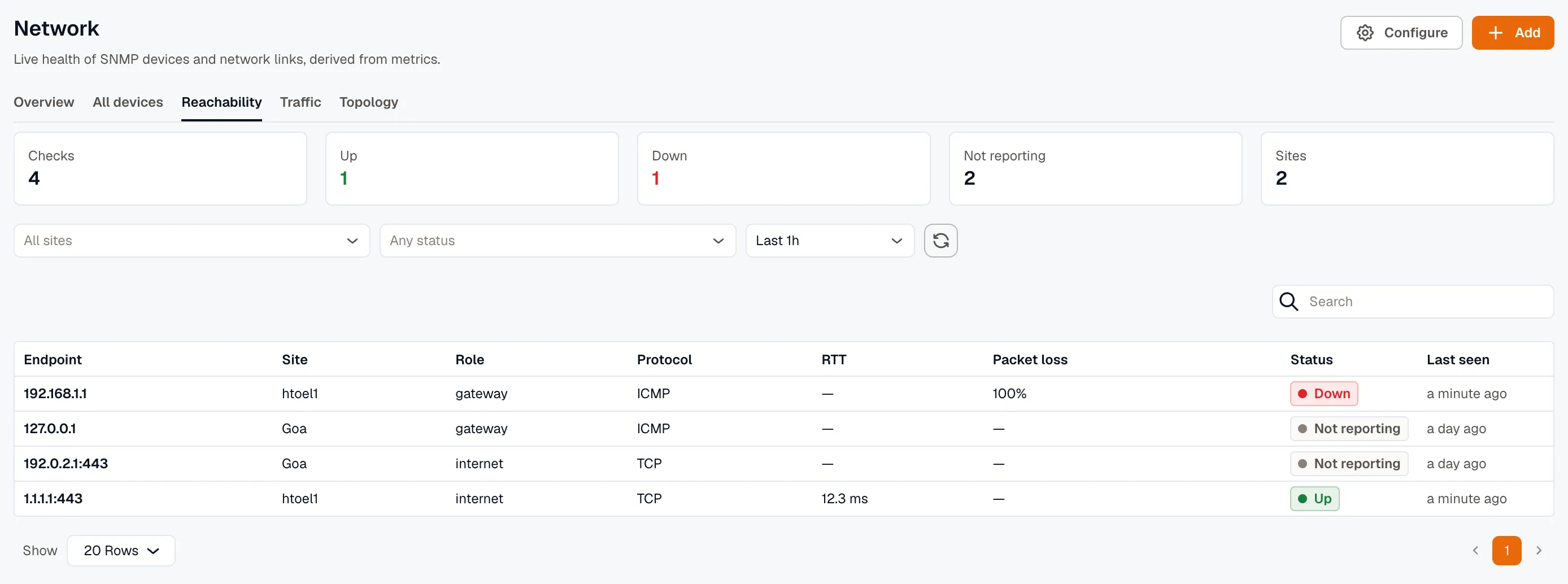Expand the All sites filter
The height and width of the screenshot is (584, 1568).
pos(191,240)
